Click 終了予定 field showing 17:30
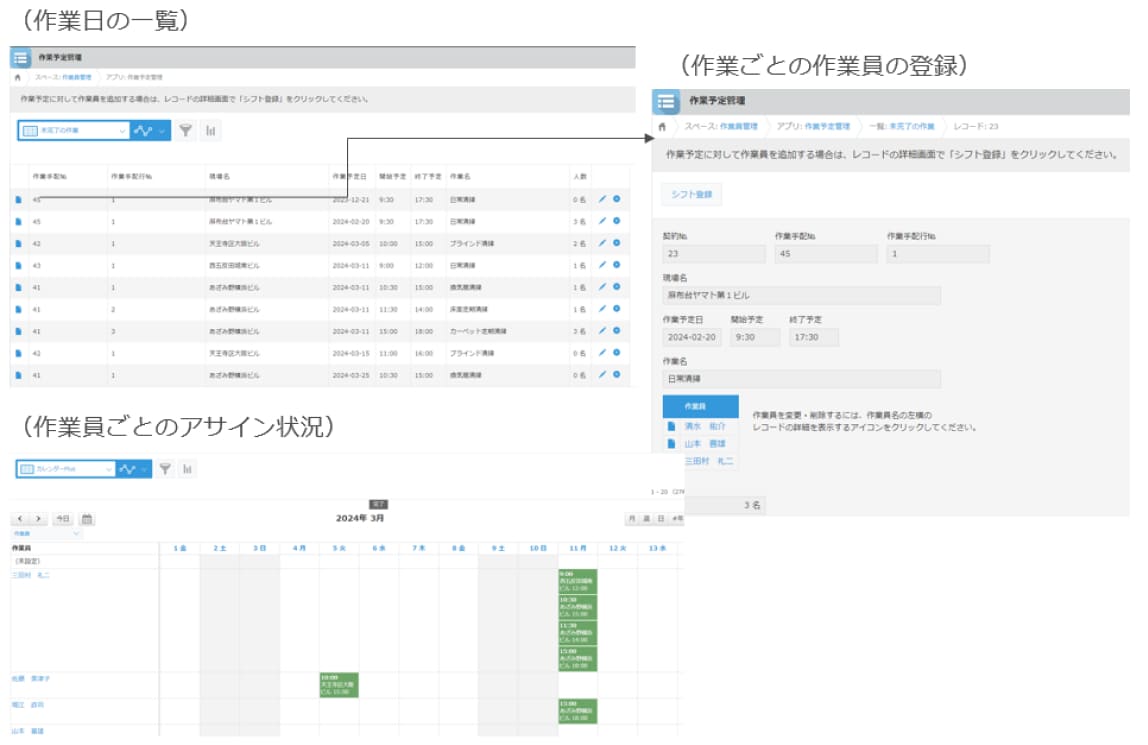 click(813, 337)
